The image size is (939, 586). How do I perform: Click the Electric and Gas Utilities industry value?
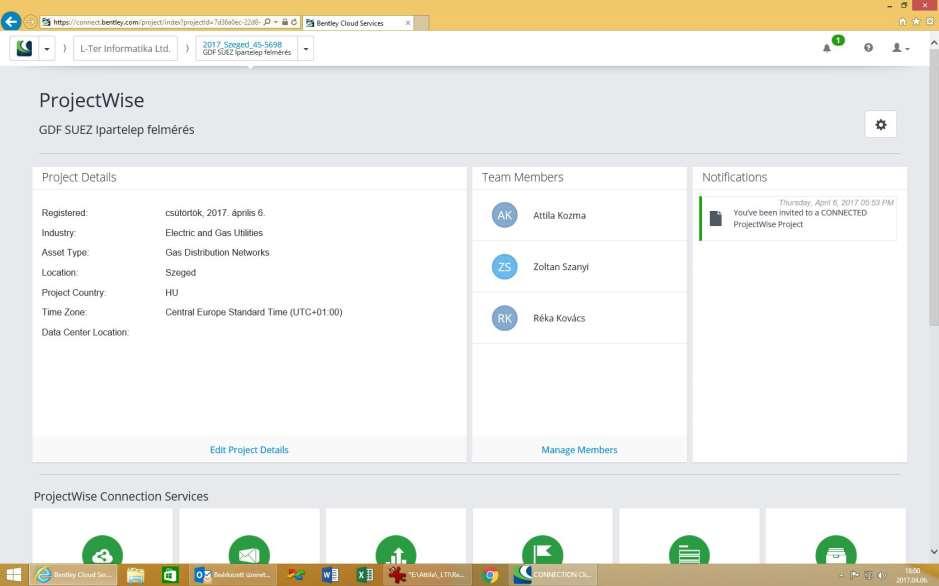click(214, 233)
